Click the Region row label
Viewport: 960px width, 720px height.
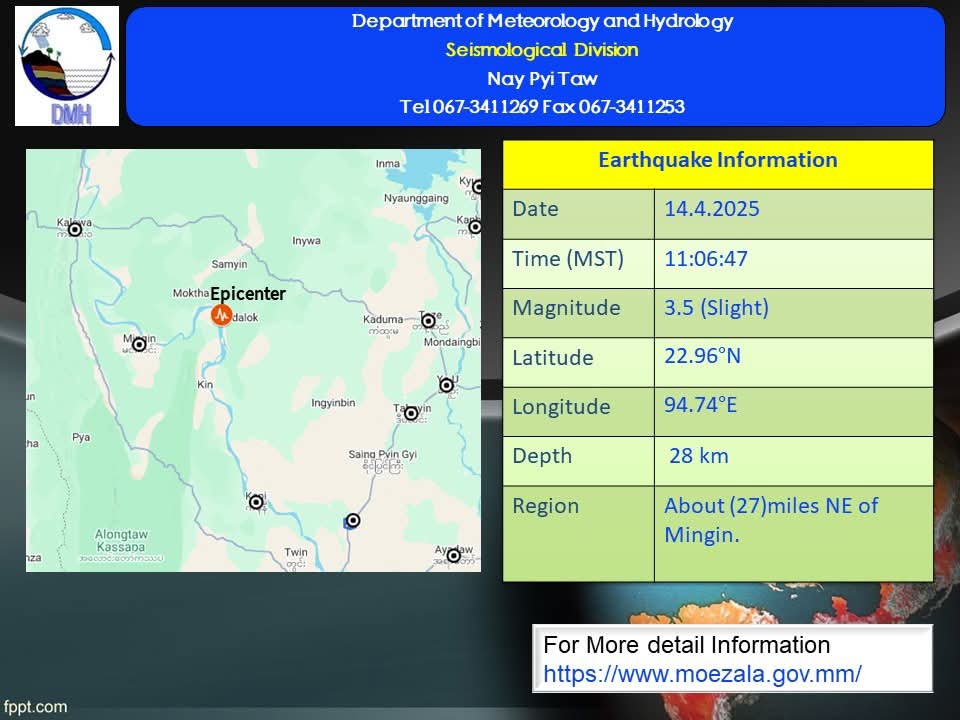pyautogui.click(x=546, y=506)
